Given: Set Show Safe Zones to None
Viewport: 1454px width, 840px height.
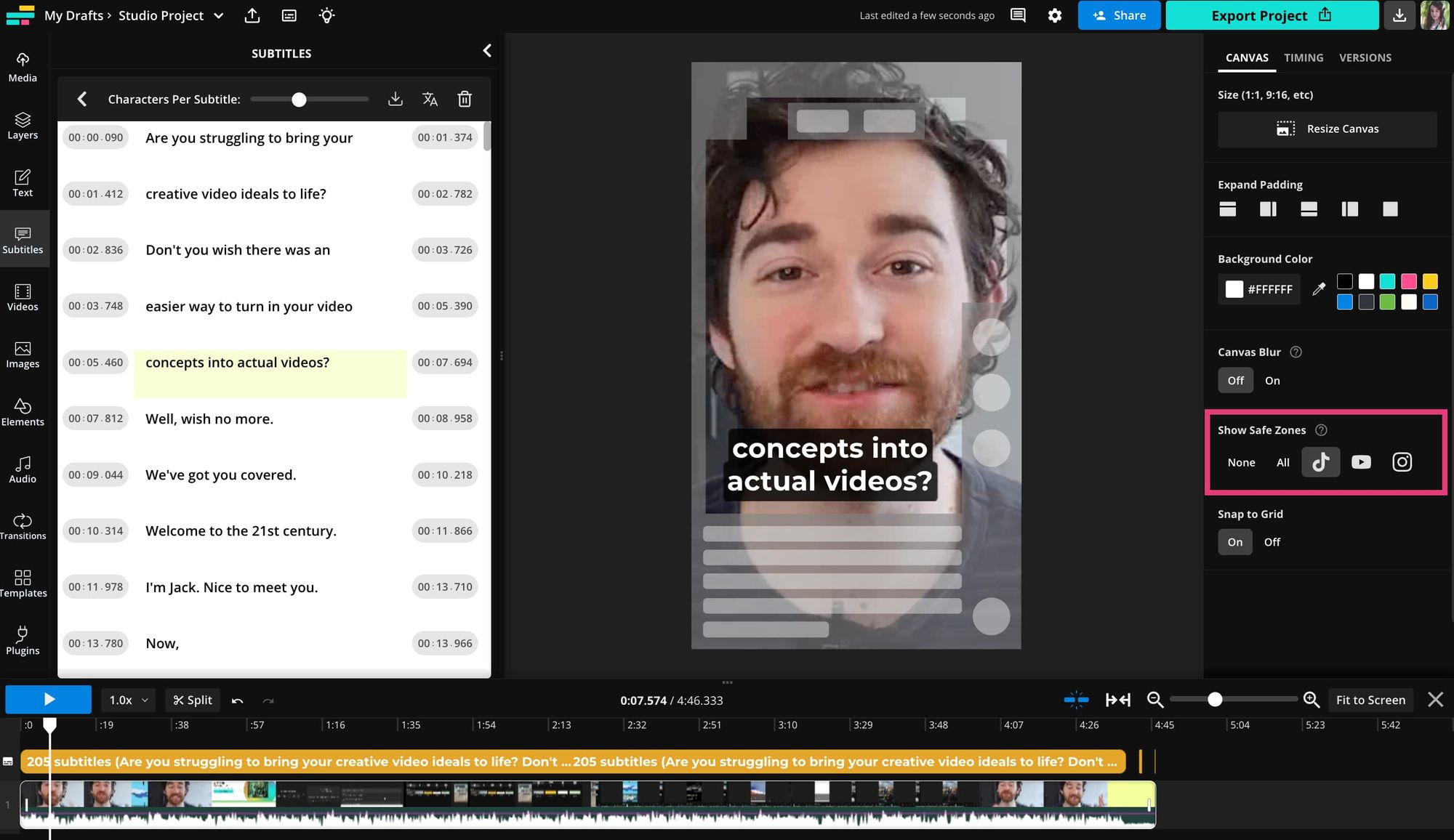Looking at the screenshot, I should 1241,462.
